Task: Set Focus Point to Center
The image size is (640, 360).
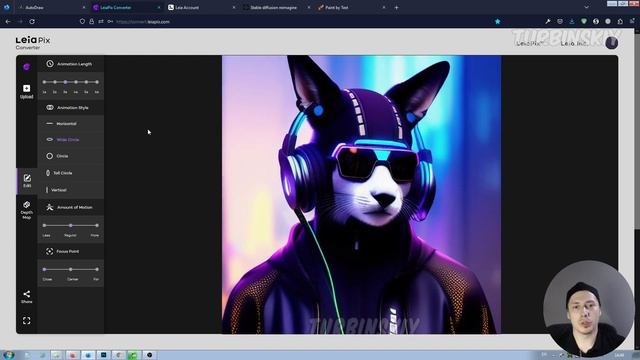Action: click(x=71, y=269)
